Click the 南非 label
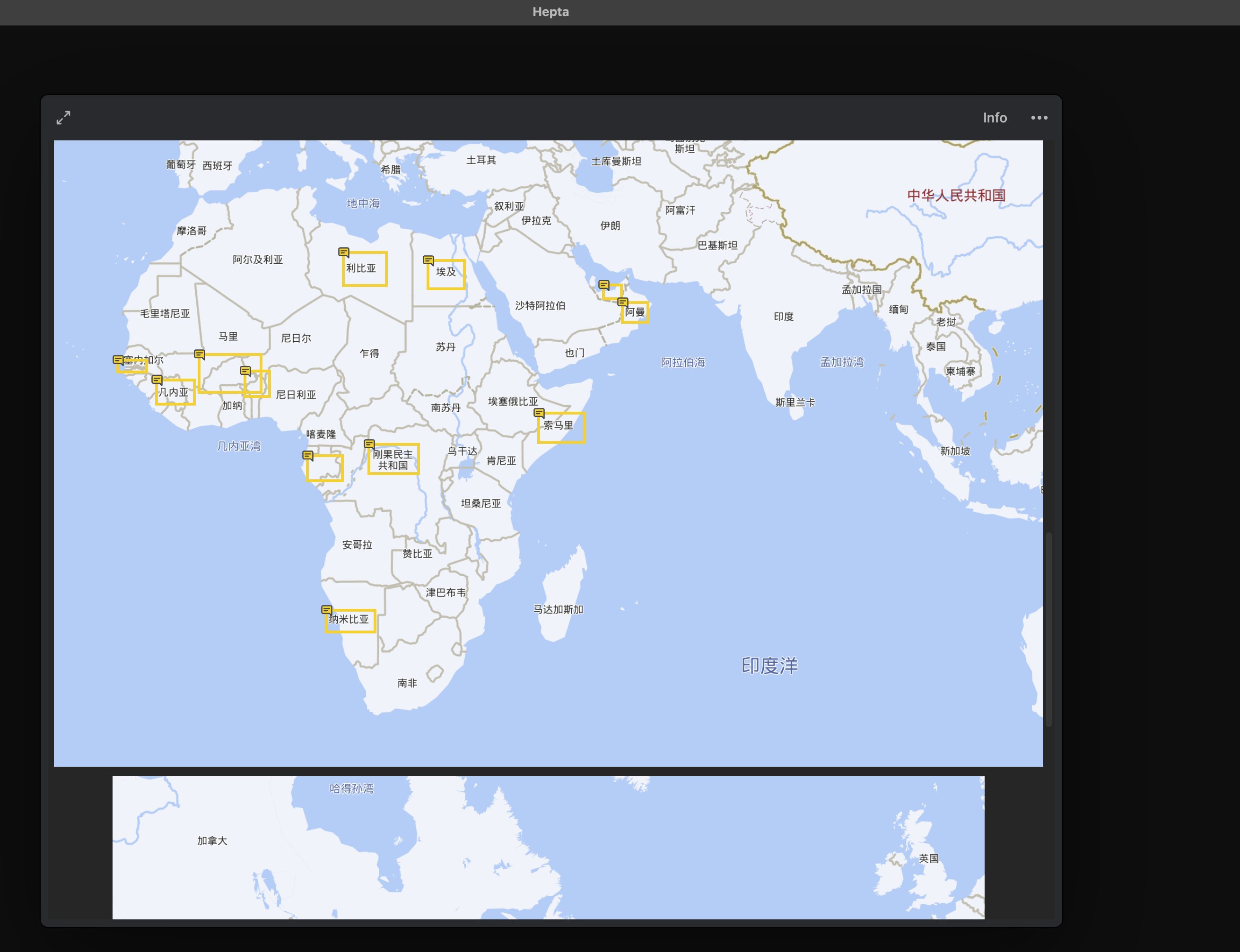 407,683
